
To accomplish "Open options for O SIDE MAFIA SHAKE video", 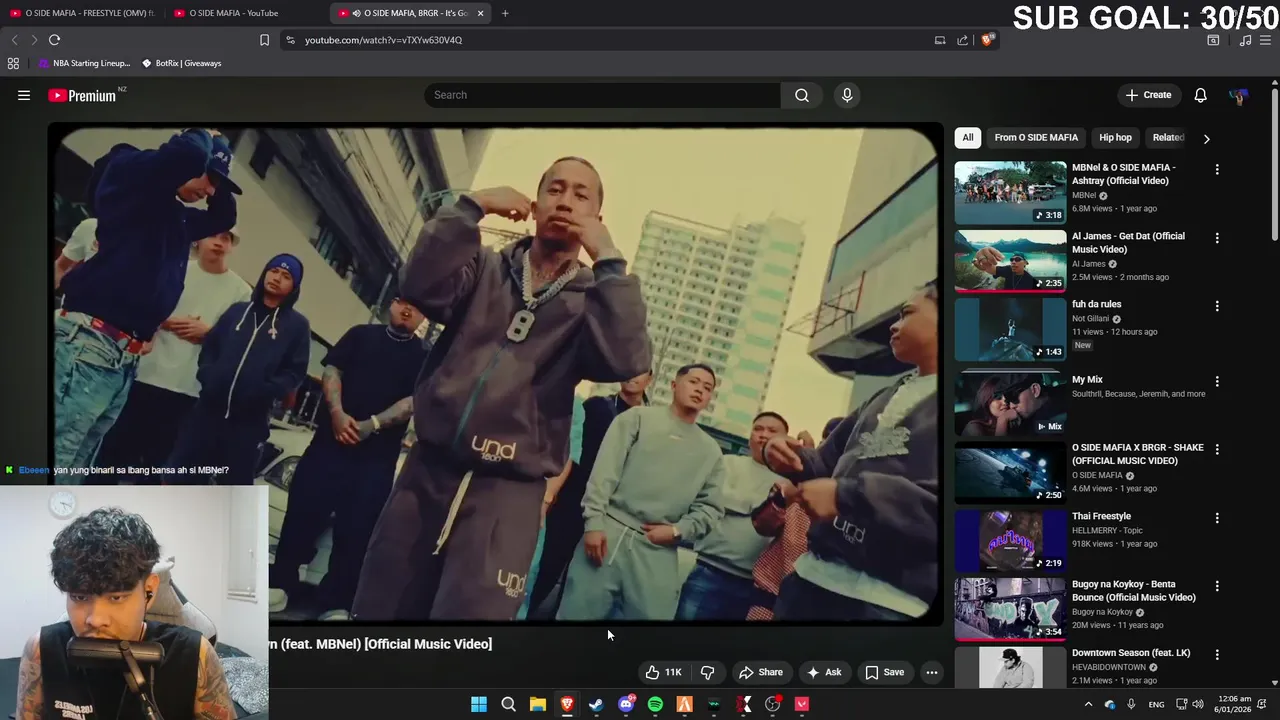I will pyautogui.click(x=1217, y=450).
